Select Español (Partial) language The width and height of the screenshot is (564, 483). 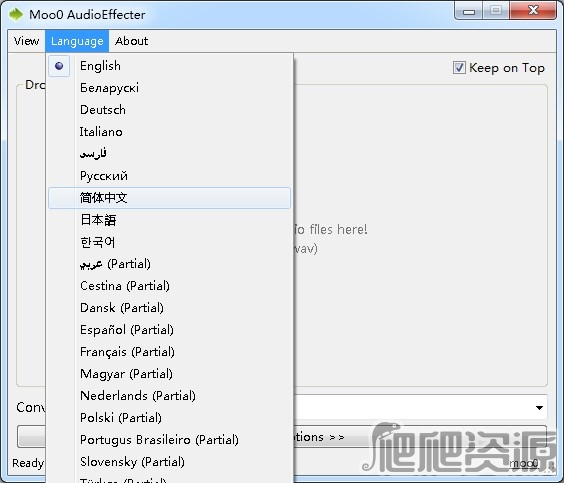(x=169, y=329)
